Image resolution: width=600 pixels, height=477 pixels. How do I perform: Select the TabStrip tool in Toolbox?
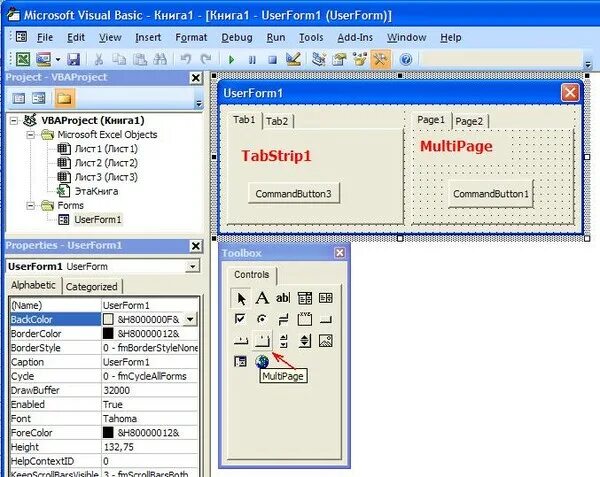coord(241,340)
